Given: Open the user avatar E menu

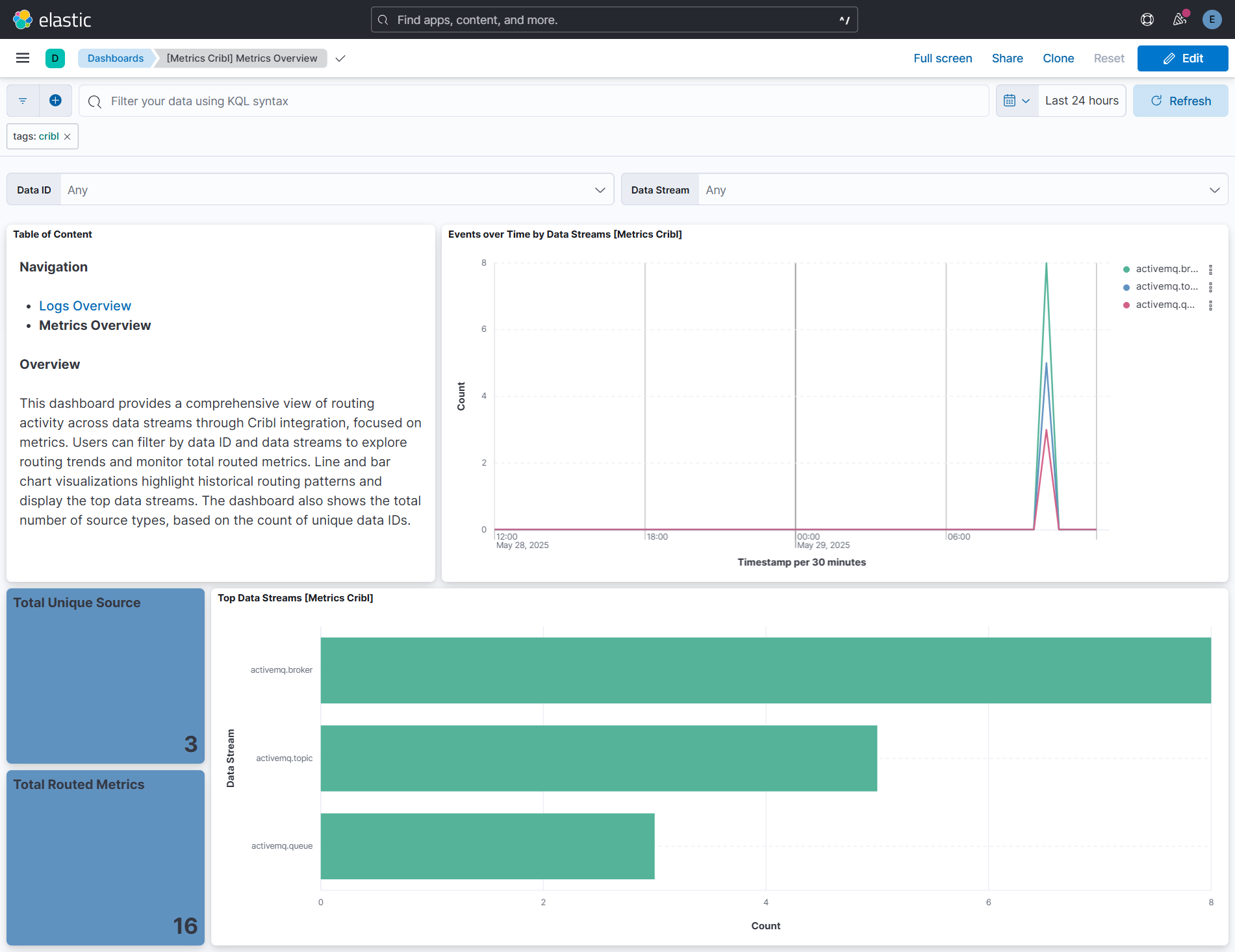Looking at the screenshot, I should point(1212,19).
